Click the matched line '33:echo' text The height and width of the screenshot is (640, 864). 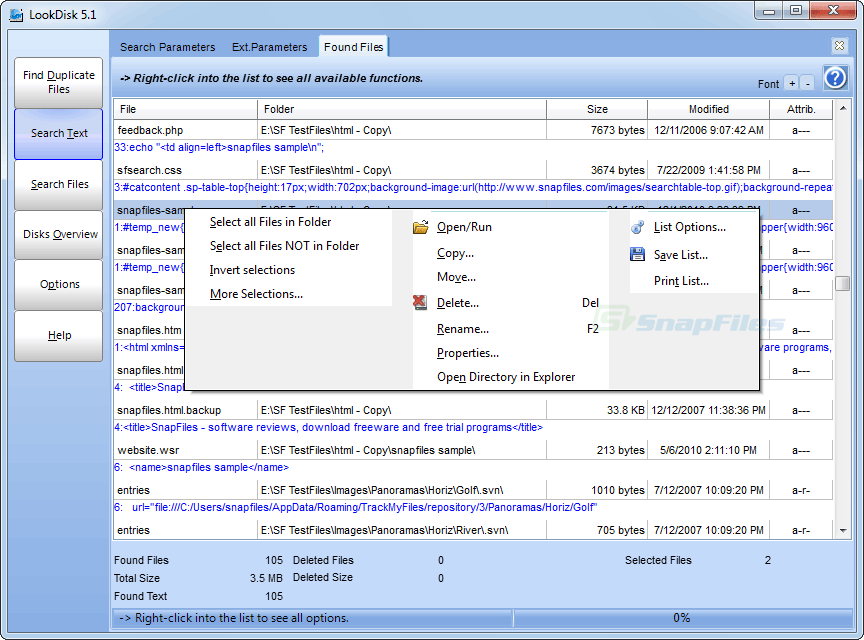219,148
